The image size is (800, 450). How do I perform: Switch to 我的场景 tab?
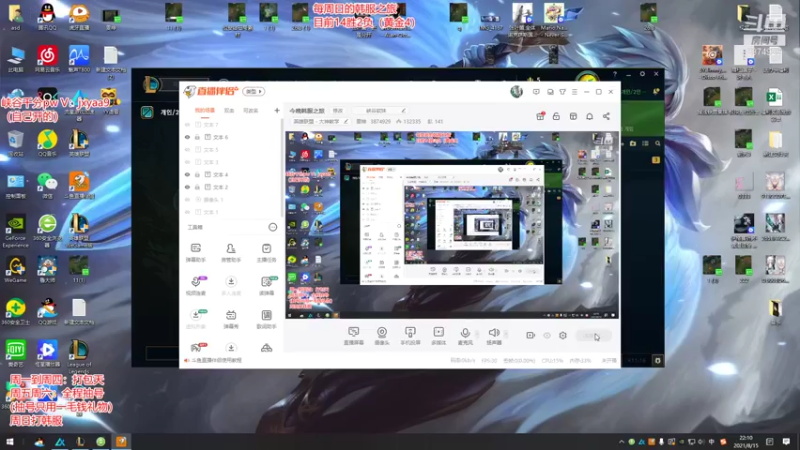pos(205,110)
